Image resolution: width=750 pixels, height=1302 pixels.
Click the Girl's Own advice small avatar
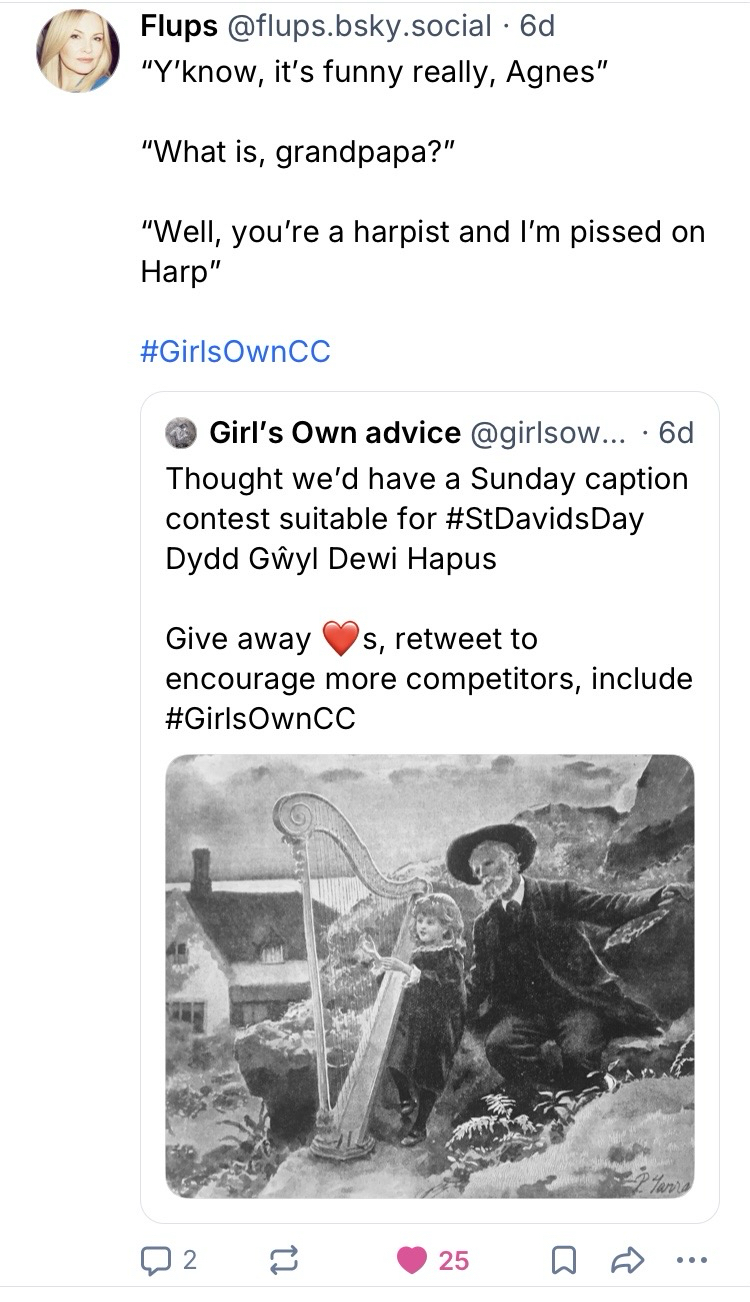click(x=182, y=432)
